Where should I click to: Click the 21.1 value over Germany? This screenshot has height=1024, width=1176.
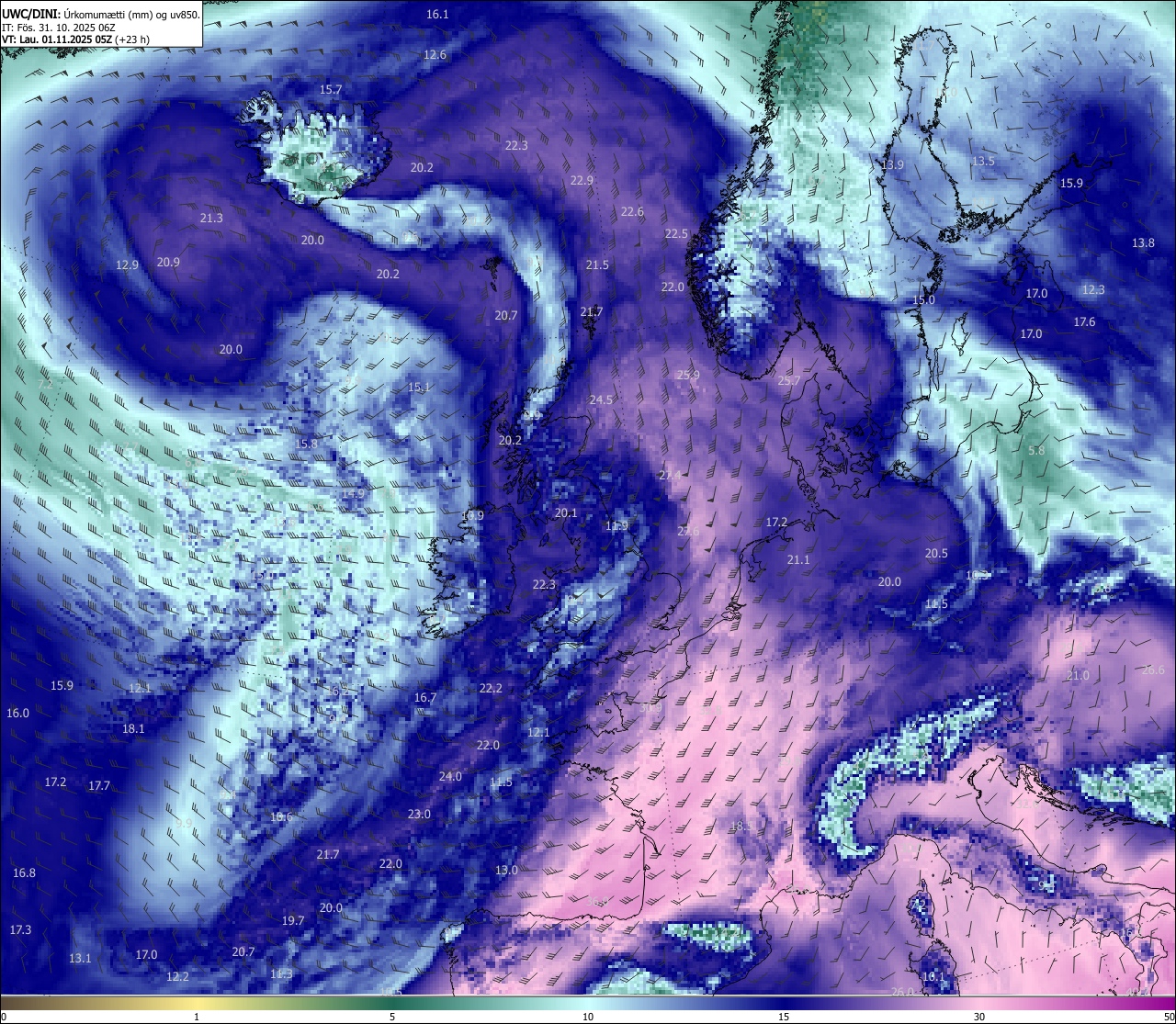[x=798, y=560]
